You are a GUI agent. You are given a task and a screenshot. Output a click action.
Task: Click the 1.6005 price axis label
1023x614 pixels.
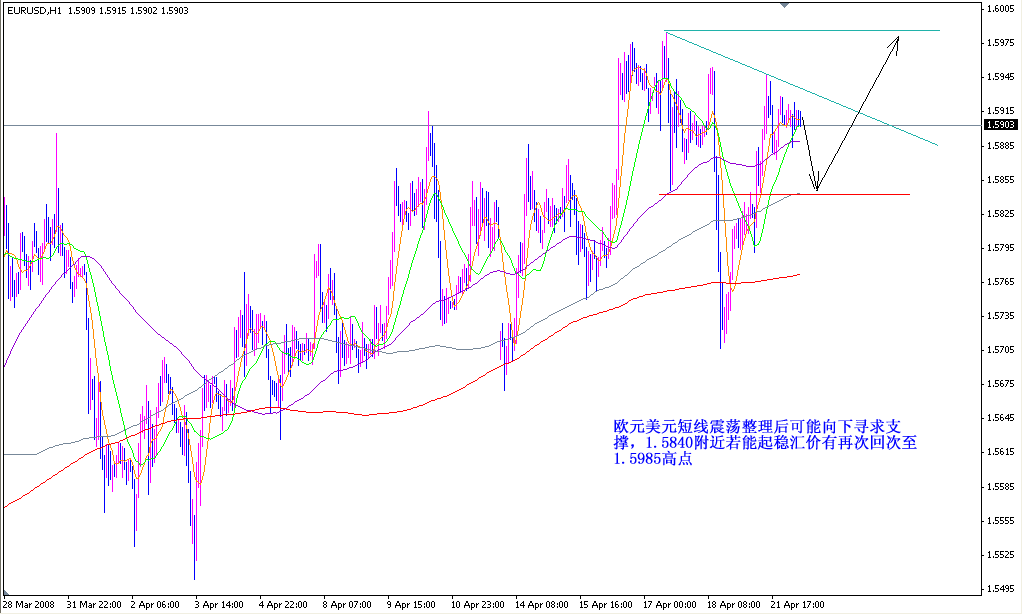[1001, 8]
